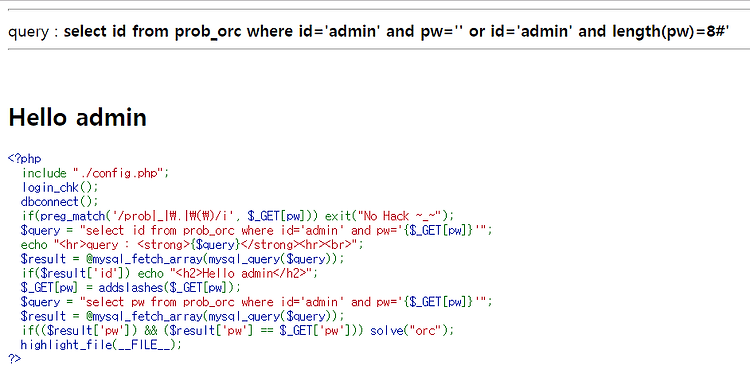Click the include "./config.php" line
This screenshot has width=750, height=377.
[95, 173]
